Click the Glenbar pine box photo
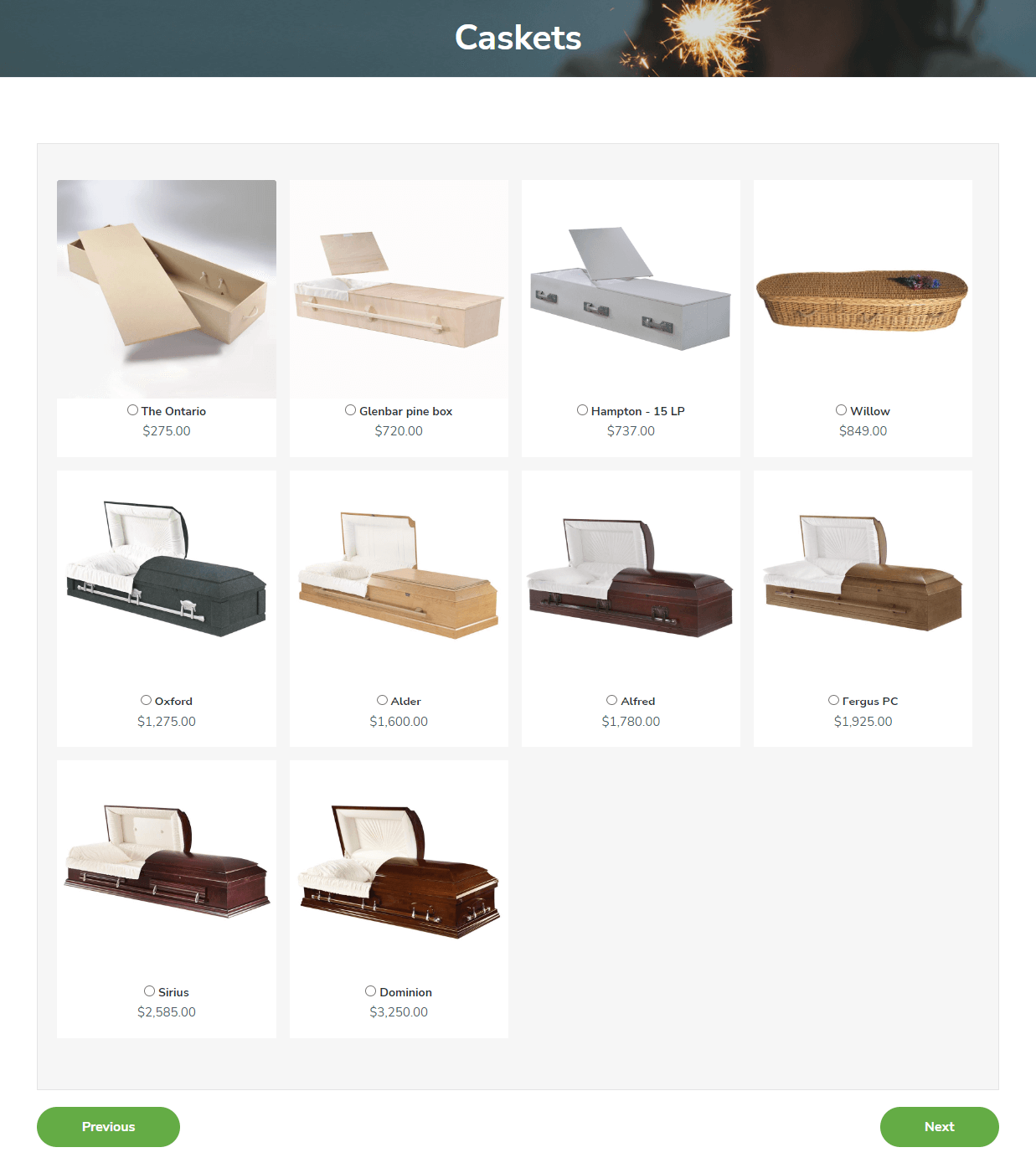Image resolution: width=1036 pixels, height=1168 pixels. 399,289
